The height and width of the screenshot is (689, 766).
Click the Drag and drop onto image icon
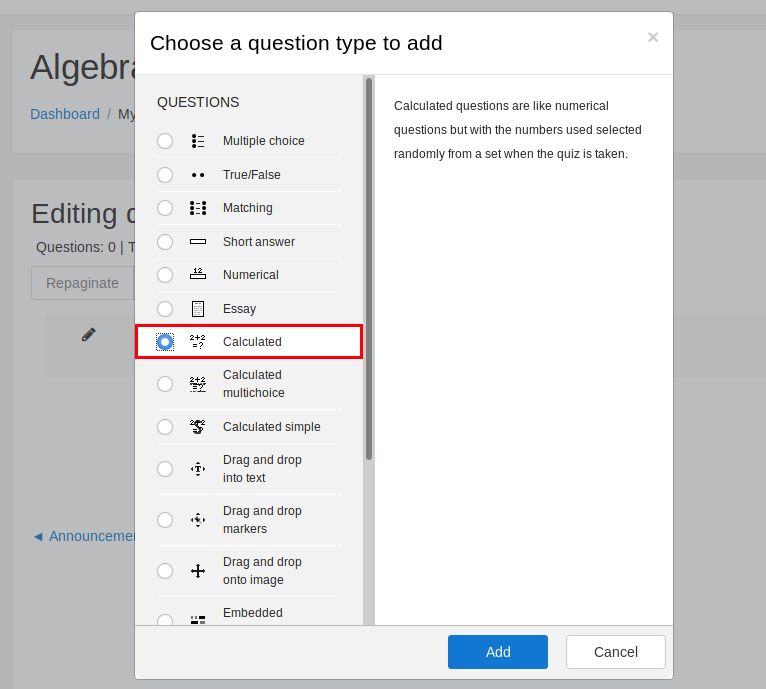point(198,571)
